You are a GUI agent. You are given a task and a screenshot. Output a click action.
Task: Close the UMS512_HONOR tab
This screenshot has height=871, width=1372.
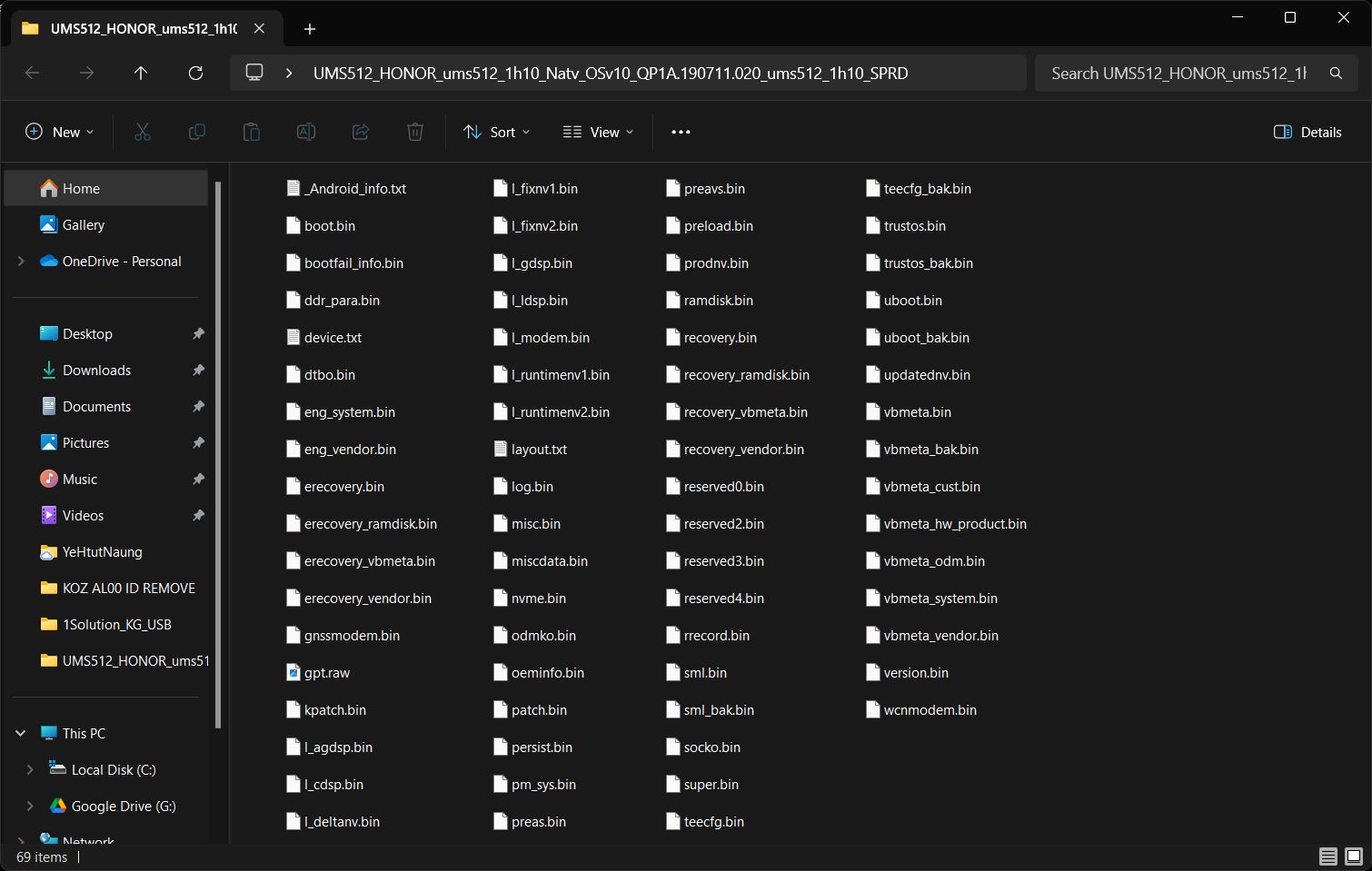[259, 28]
